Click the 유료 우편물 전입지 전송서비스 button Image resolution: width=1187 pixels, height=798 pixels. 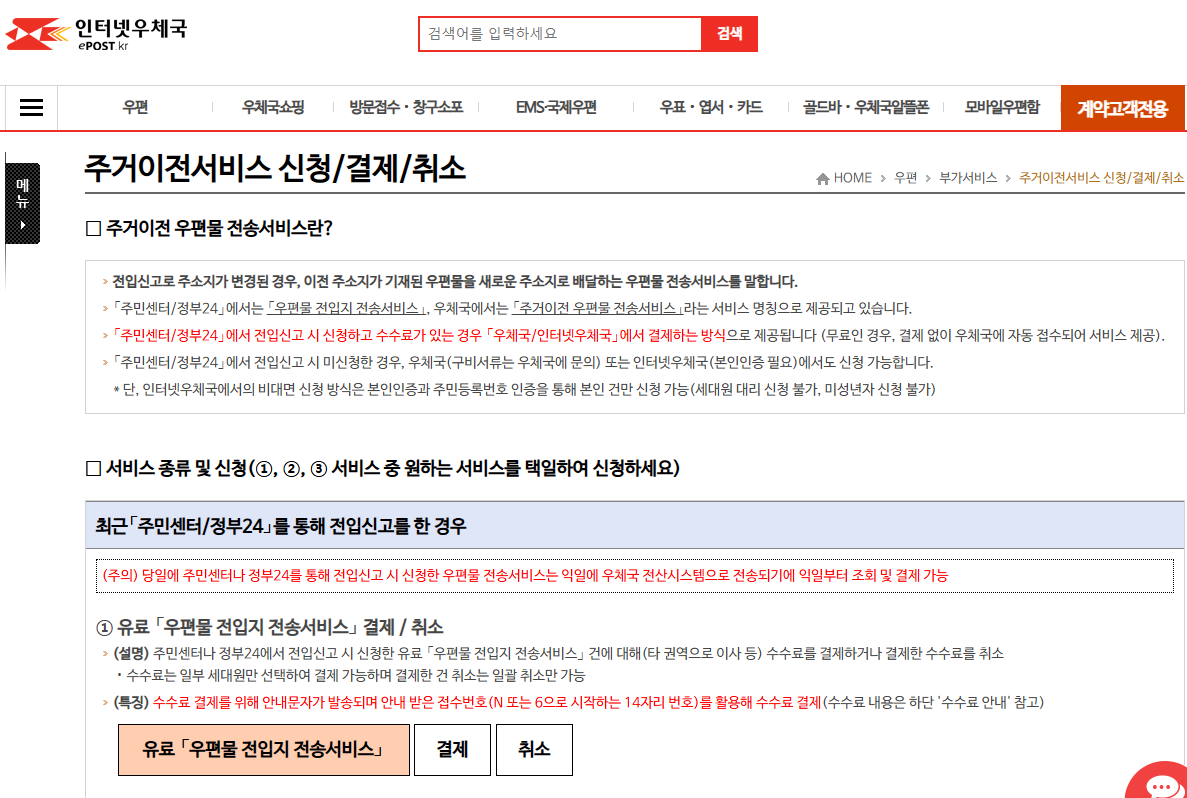263,749
